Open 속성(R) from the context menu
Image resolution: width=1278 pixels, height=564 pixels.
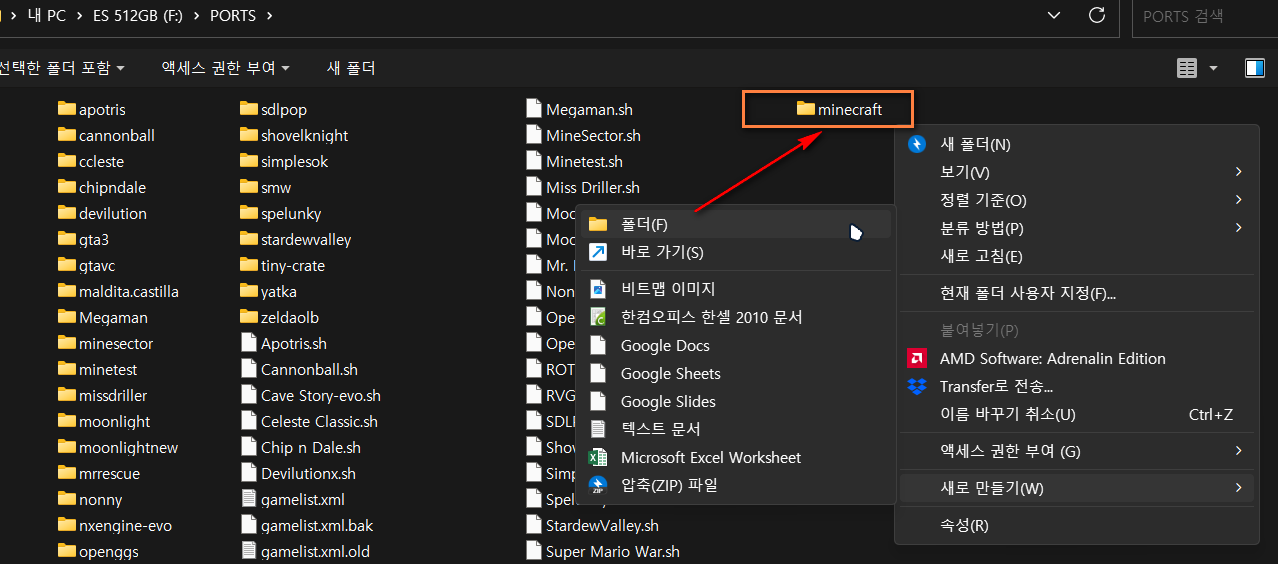click(x=1076, y=525)
